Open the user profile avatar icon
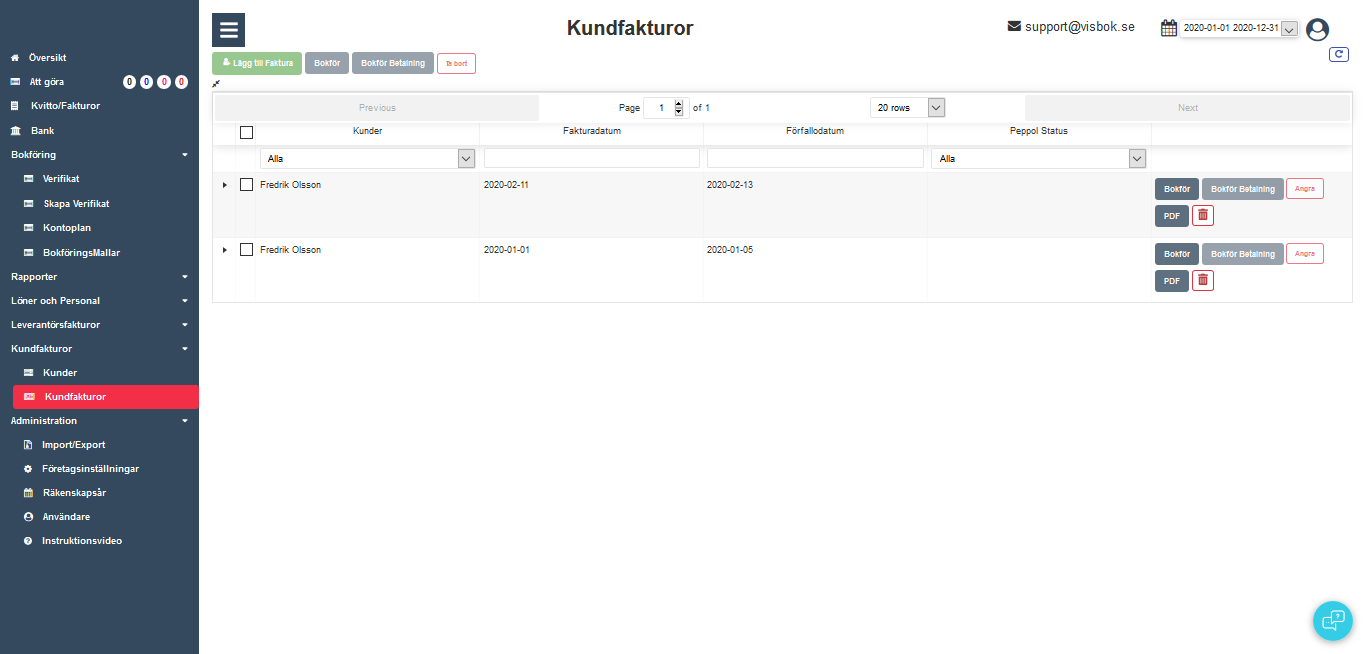The image size is (1366, 654). click(1317, 30)
